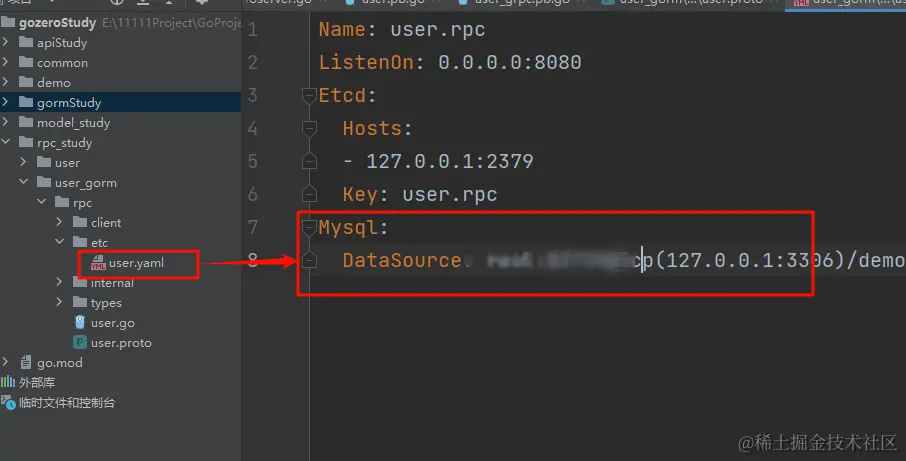Click the 外部库 library bars icon
906x461 pixels.
(8, 382)
